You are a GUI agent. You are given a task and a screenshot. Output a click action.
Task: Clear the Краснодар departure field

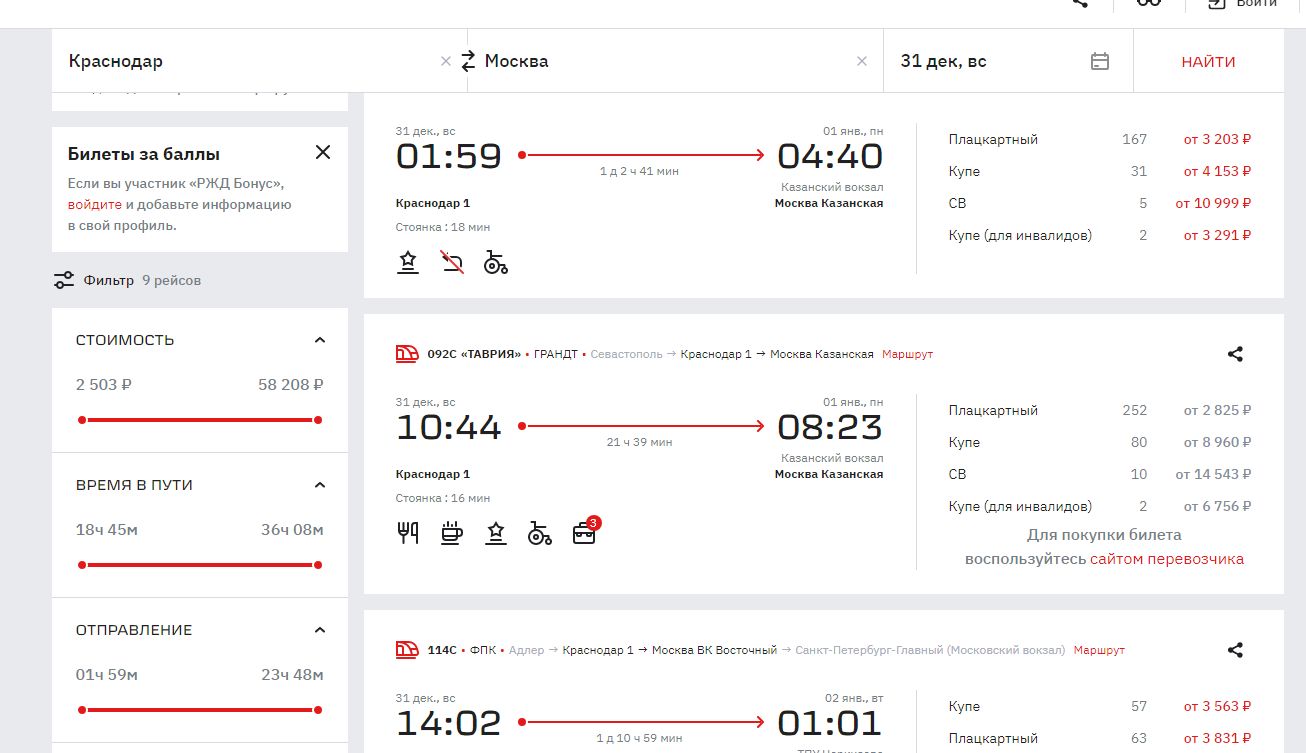[x=446, y=61]
